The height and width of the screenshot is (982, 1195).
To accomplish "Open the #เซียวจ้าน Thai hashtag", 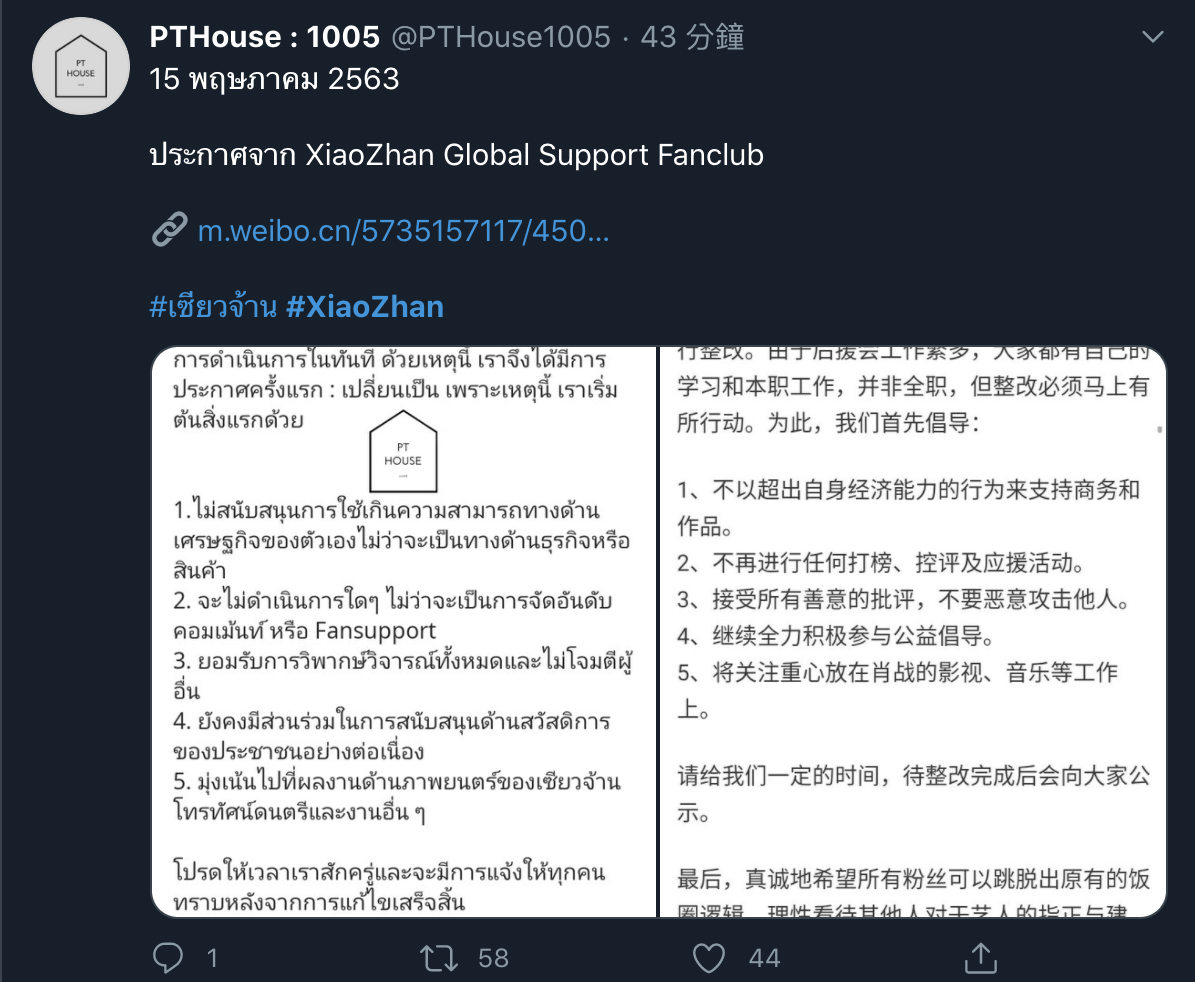I will (x=213, y=306).
